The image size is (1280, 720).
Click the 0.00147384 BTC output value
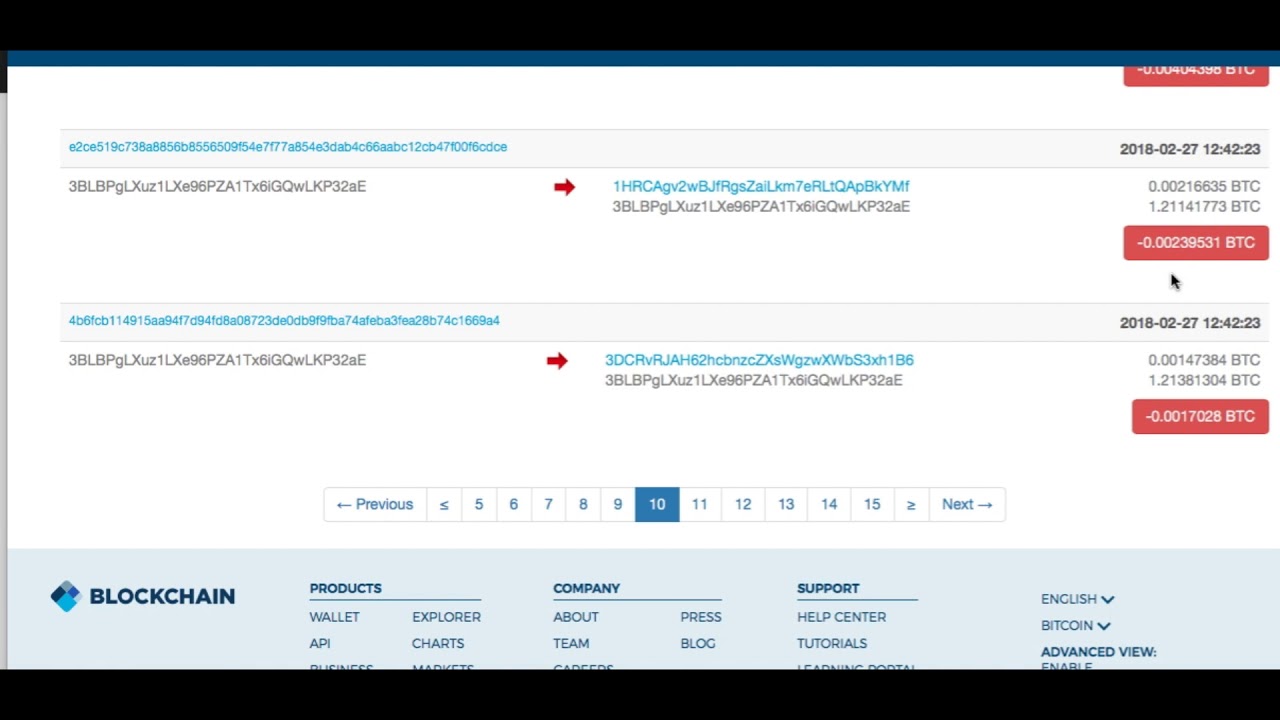[1204, 361]
